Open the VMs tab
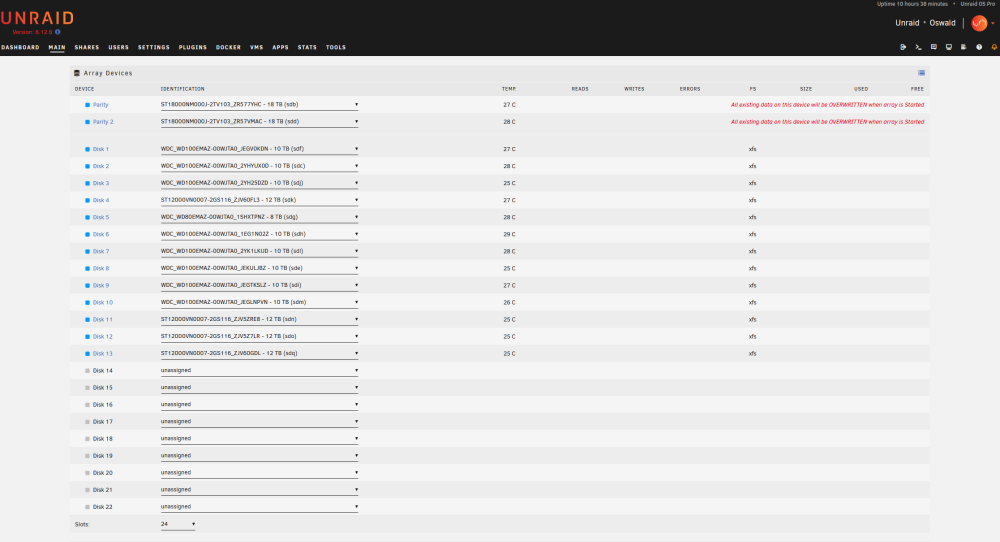Viewport: 1000px width, 542px height. [x=256, y=47]
